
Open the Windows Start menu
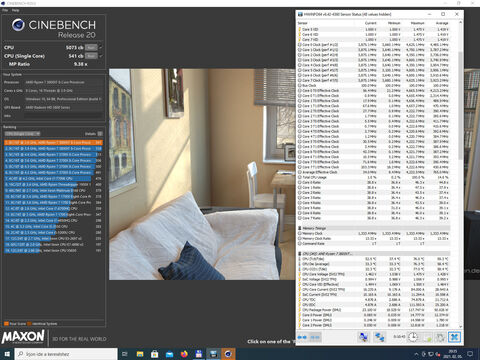[x=7, y=354]
